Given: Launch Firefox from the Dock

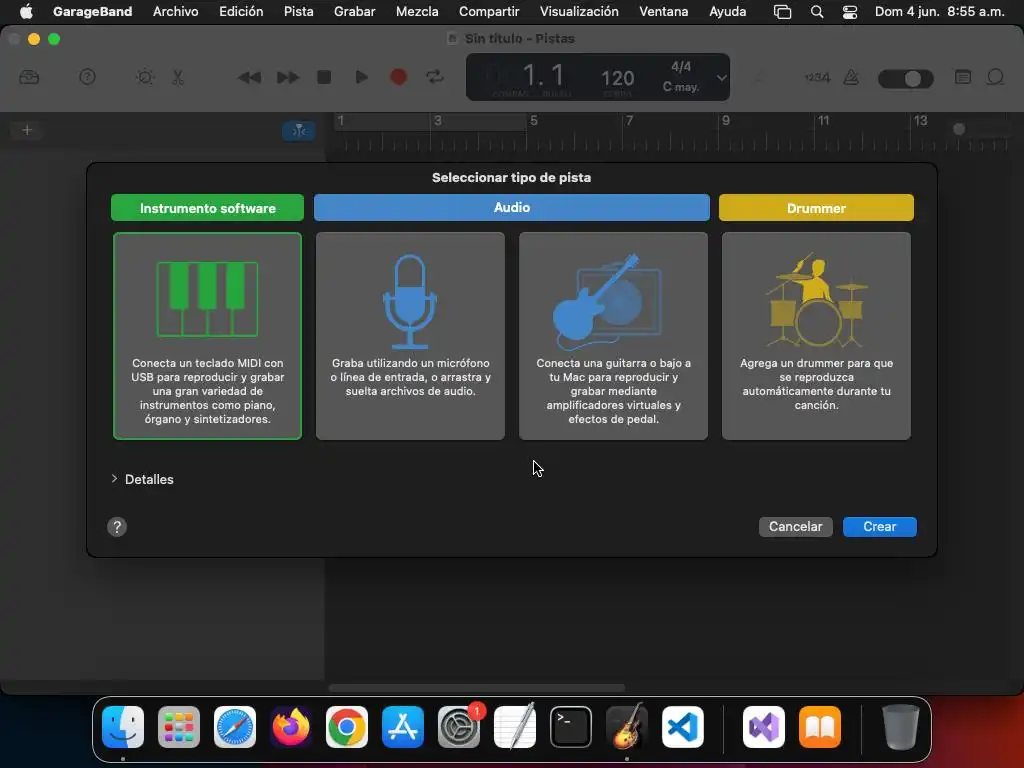Looking at the screenshot, I should [x=291, y=727].
